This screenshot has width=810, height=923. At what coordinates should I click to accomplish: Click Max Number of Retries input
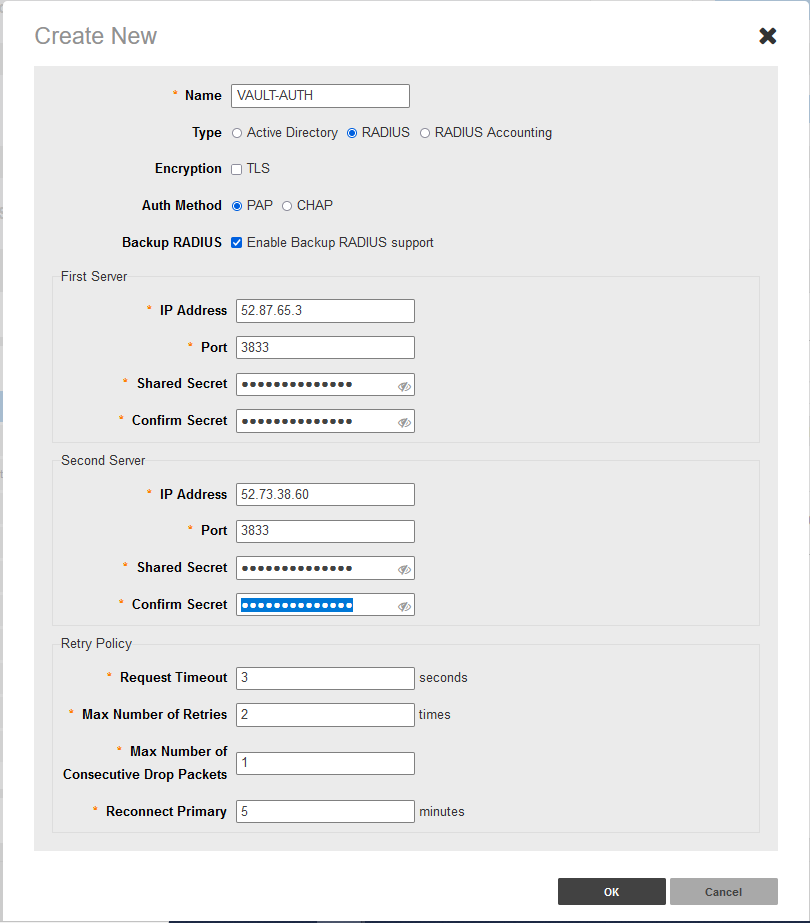[325, 715]
